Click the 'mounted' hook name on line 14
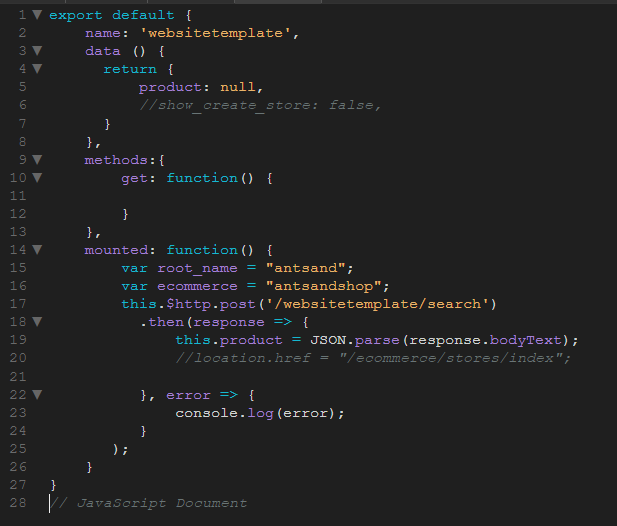 pos(116,250)
